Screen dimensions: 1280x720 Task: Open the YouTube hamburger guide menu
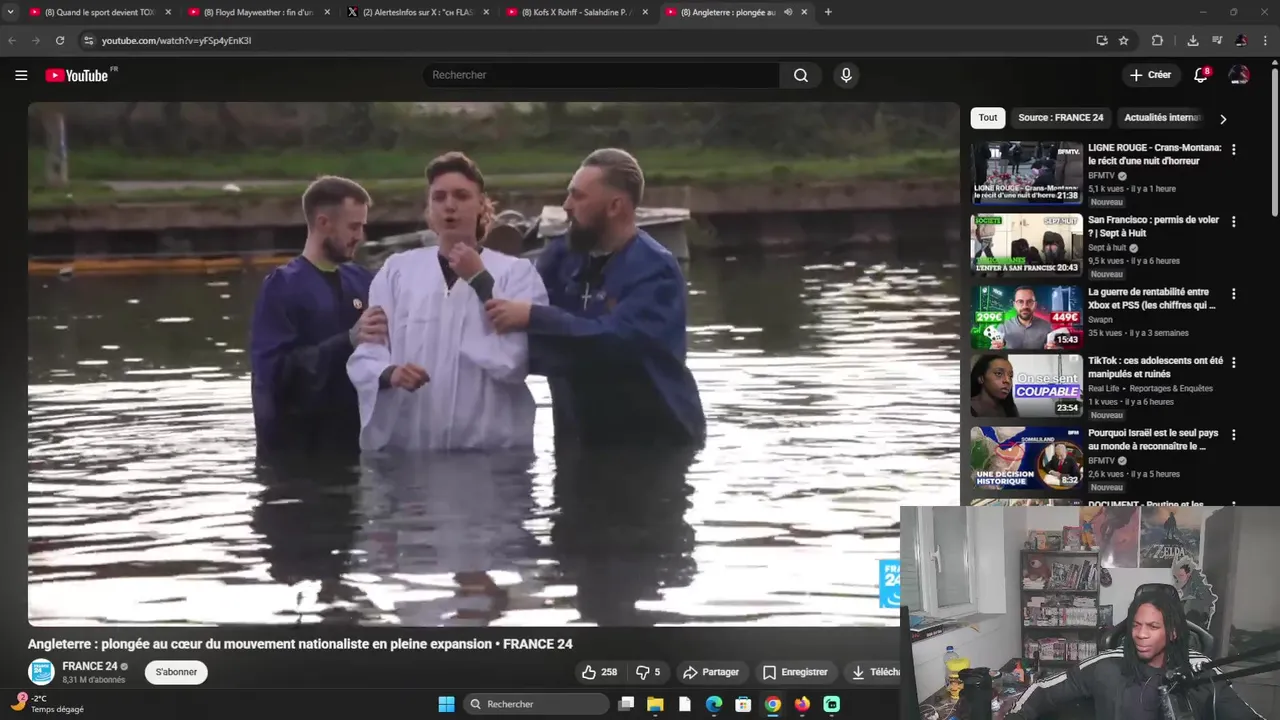(21, 75)
